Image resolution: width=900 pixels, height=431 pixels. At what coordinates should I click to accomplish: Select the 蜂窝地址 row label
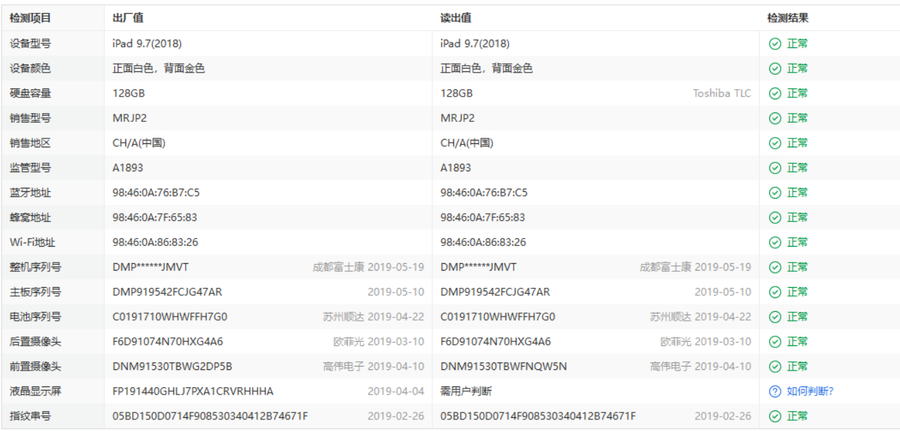(x=30, y=218)
